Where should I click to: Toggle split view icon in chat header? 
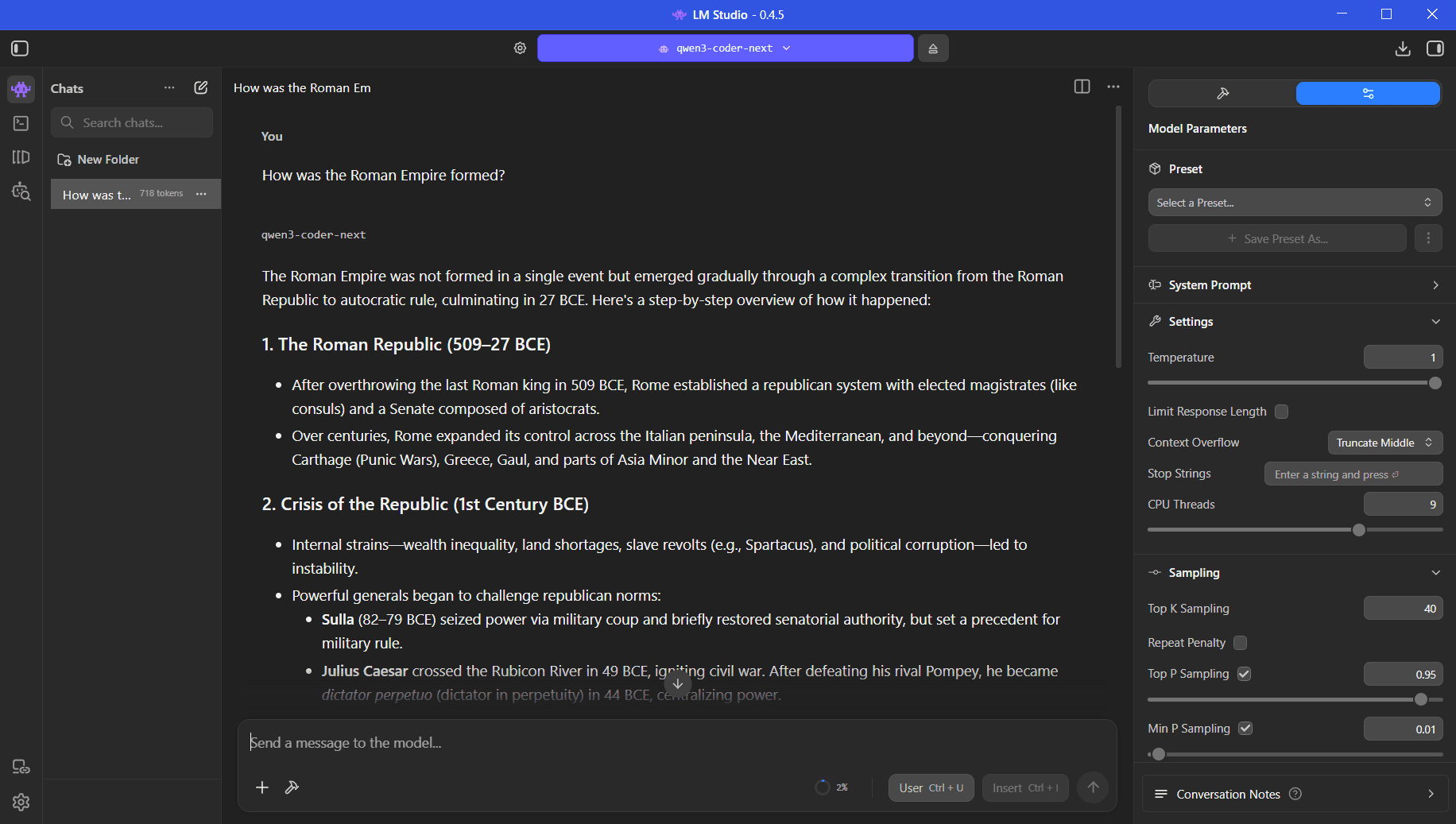coord(1082,87)
